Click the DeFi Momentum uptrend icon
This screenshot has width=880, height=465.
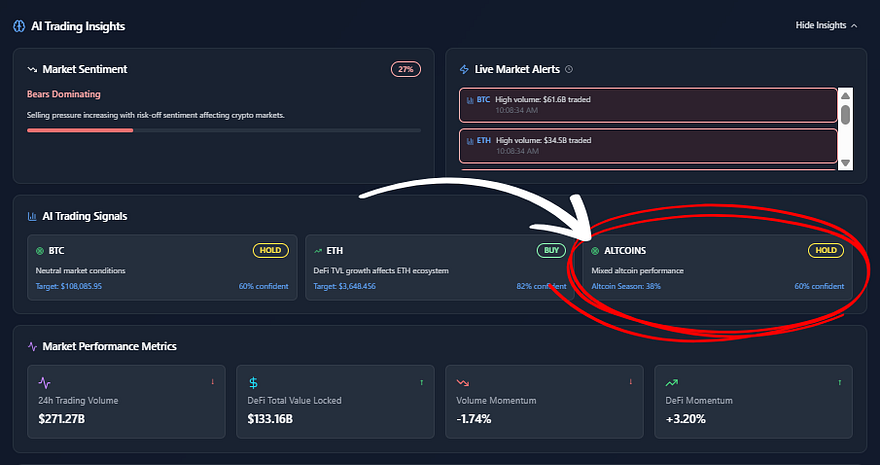tap(672, 382)
